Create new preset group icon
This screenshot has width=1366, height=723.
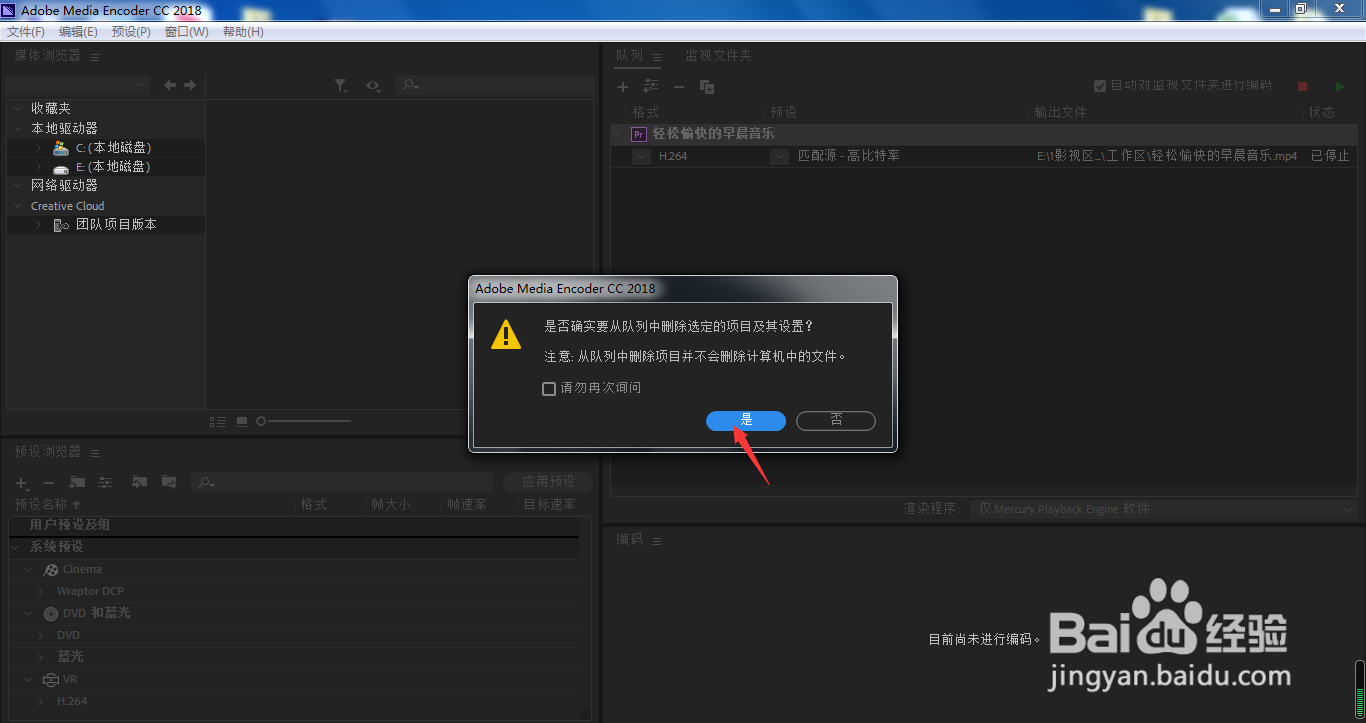tap(77, 482)
